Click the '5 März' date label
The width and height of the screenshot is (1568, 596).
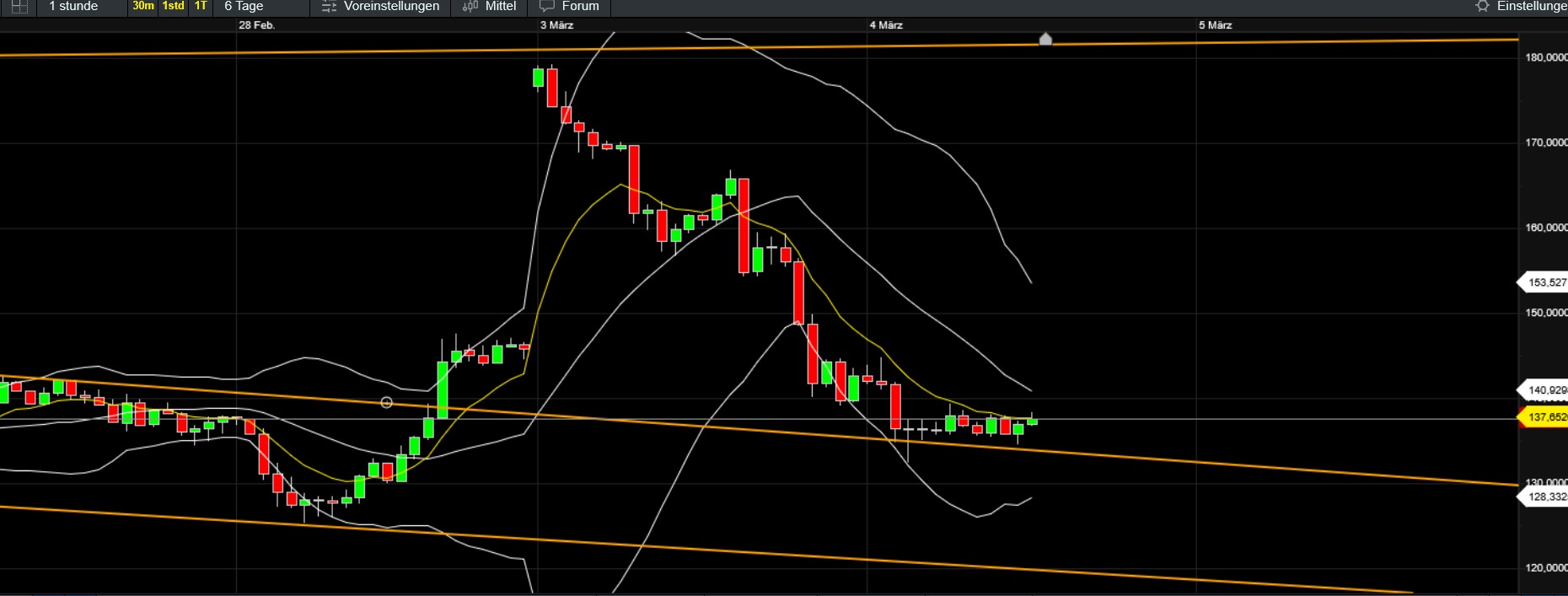click(x=1216, y=25)
